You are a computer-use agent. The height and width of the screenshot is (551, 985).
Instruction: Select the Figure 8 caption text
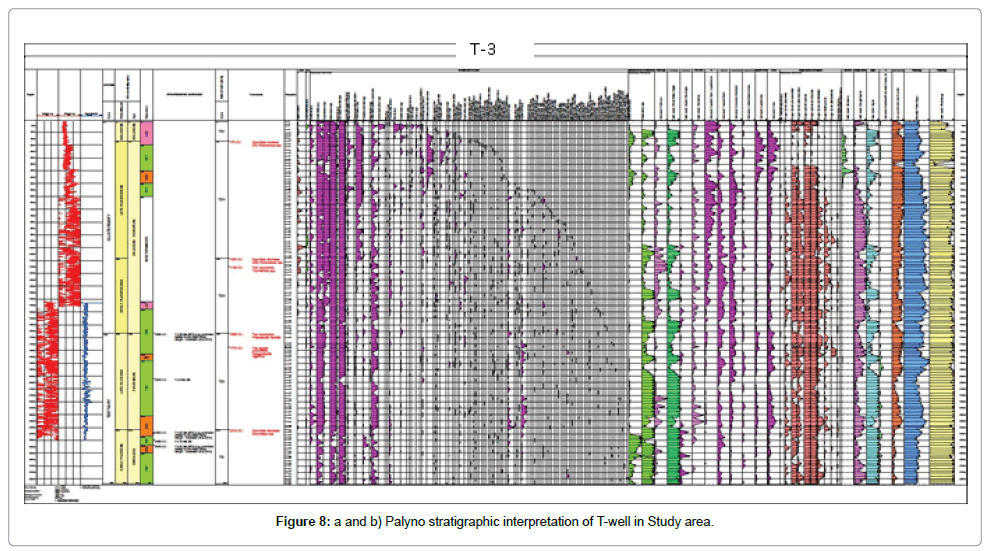point(495,523)
